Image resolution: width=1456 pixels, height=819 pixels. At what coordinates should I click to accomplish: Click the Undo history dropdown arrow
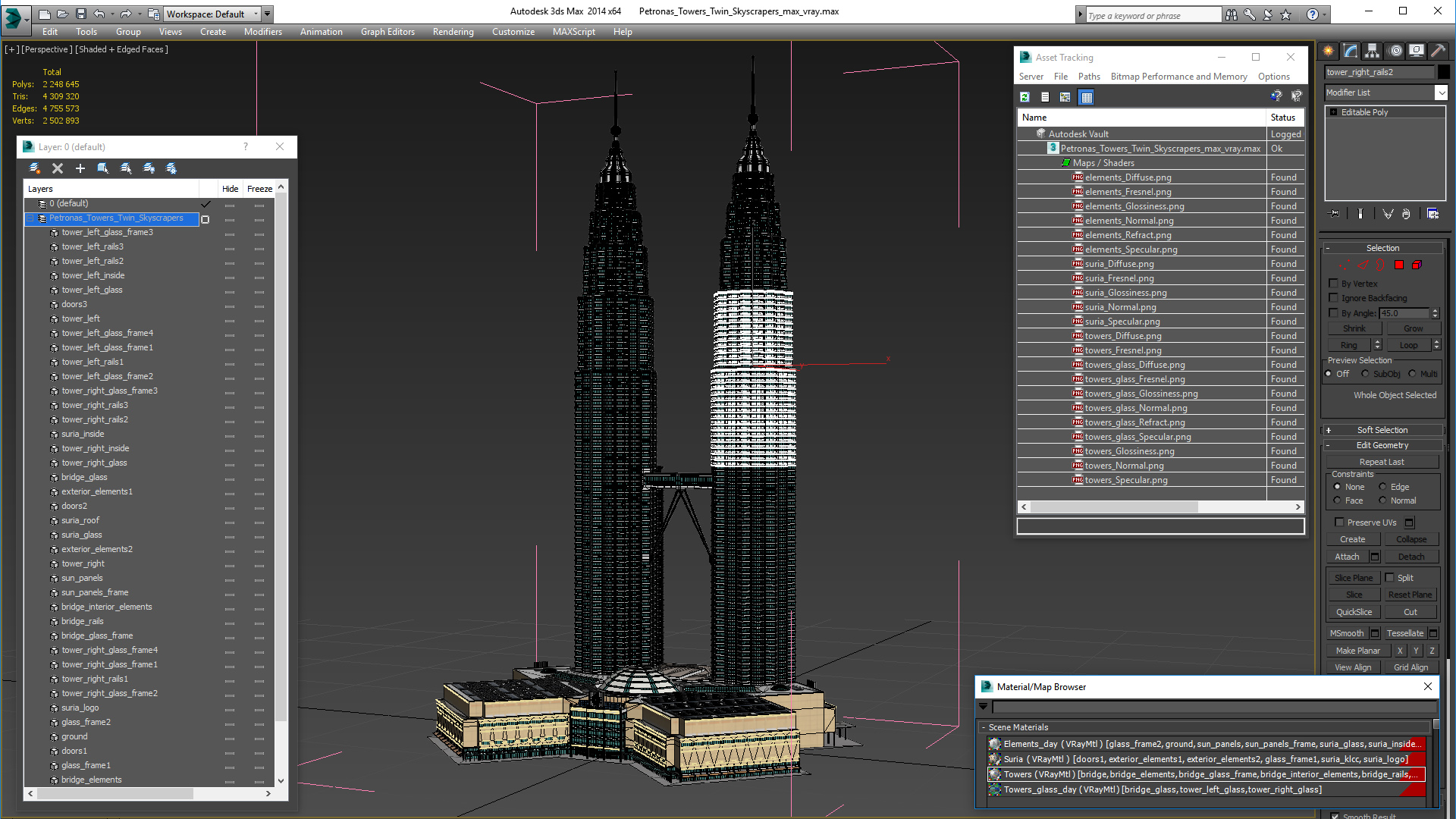pyautogui.click(x=111, y=14)
